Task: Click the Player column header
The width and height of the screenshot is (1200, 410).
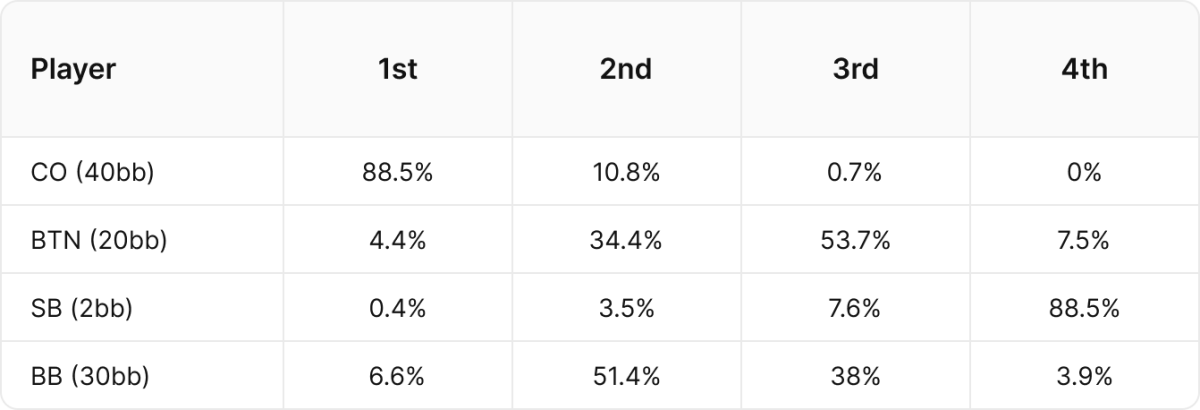Action: [x=73, y=69]
